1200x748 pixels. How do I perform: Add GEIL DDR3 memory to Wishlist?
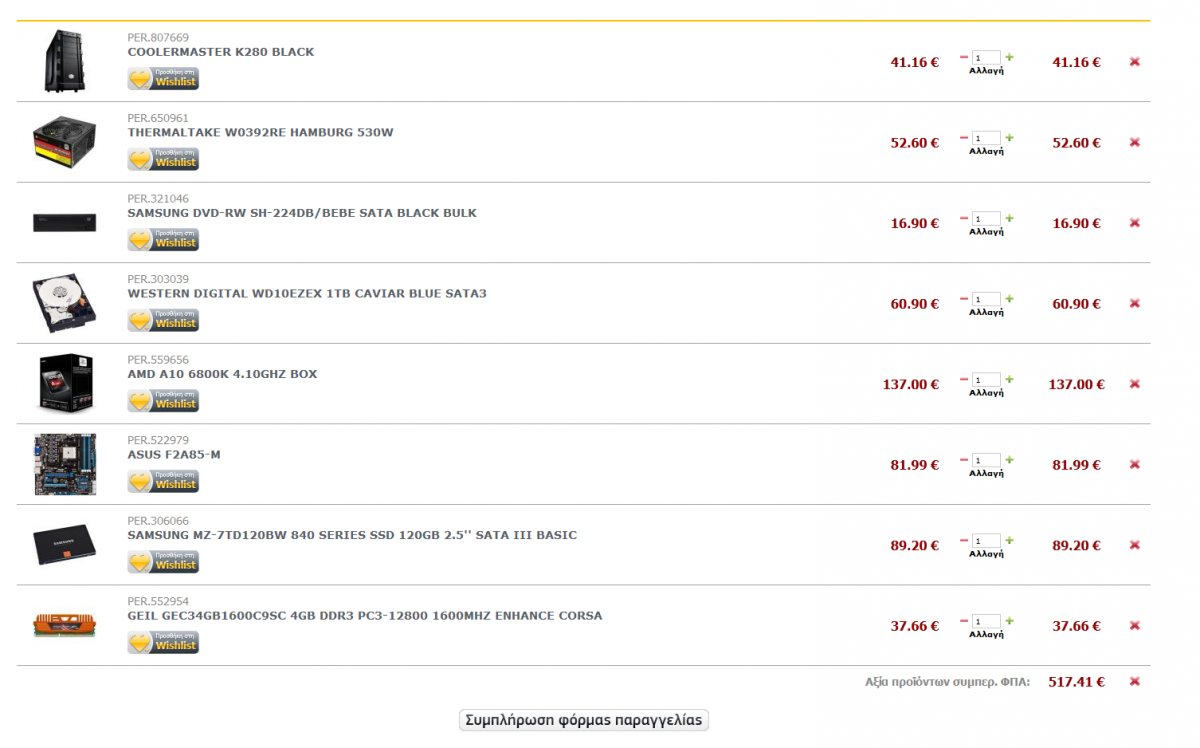tap(163, 642)
